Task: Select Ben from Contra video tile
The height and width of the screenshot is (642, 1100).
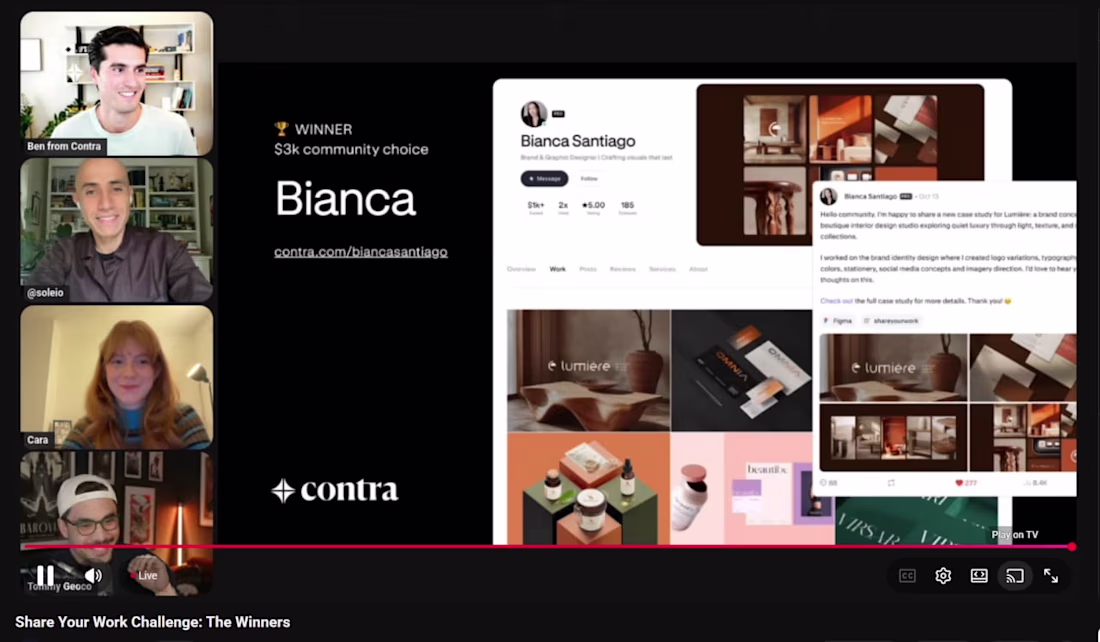Action: coord(116,83)
